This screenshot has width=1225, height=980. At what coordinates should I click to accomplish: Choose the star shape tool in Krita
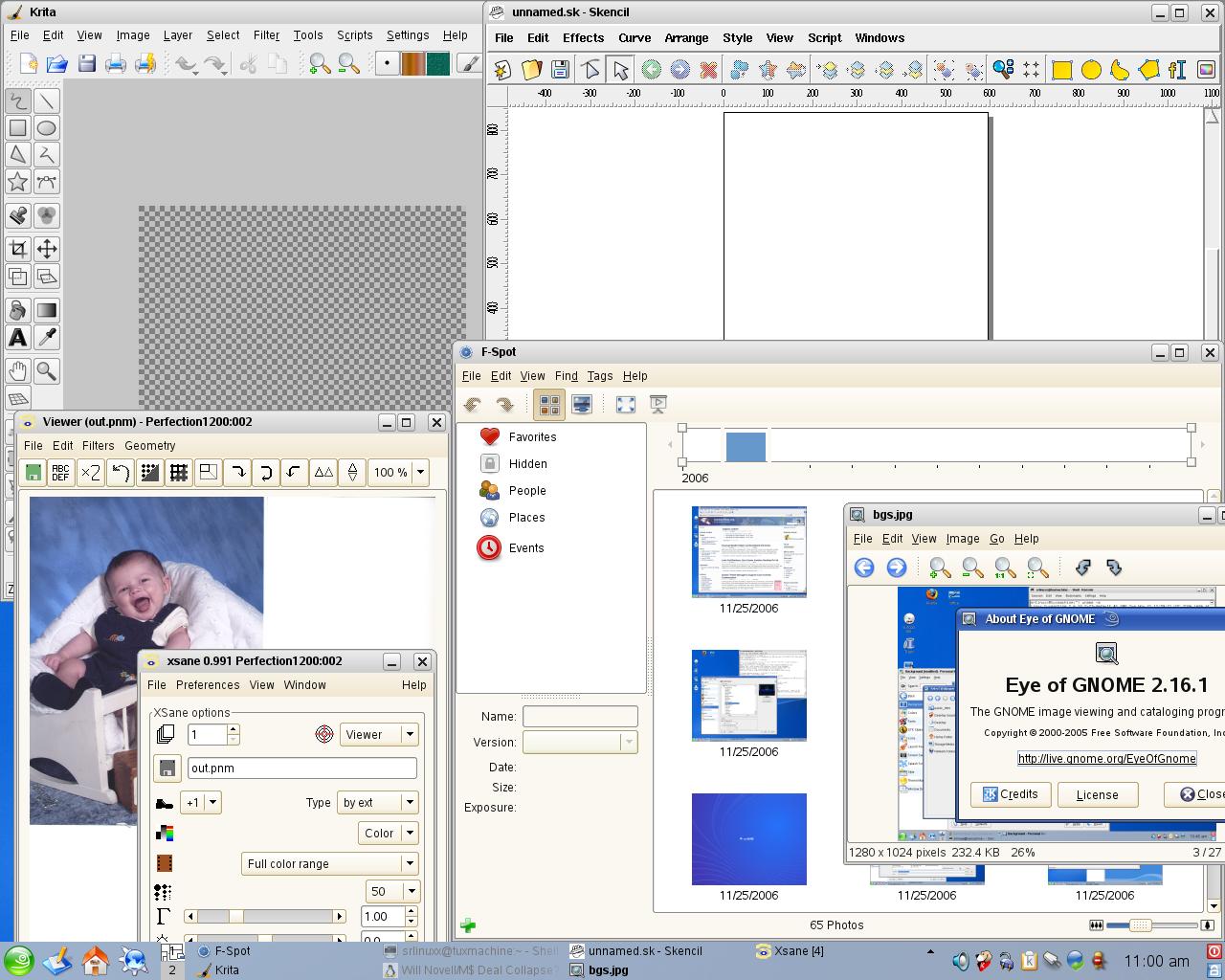[x=17, y=182]
